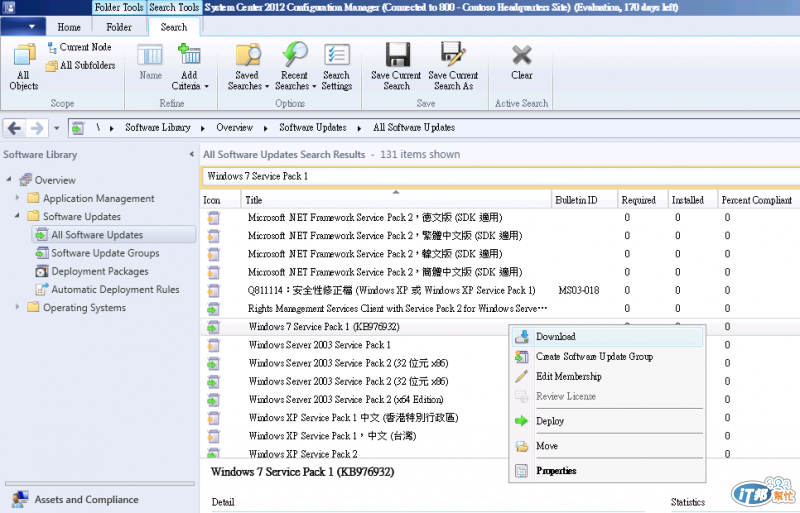Choose Create Software Update Group menu item
This screenshot has height=513, width=800.
click(607, 357)
